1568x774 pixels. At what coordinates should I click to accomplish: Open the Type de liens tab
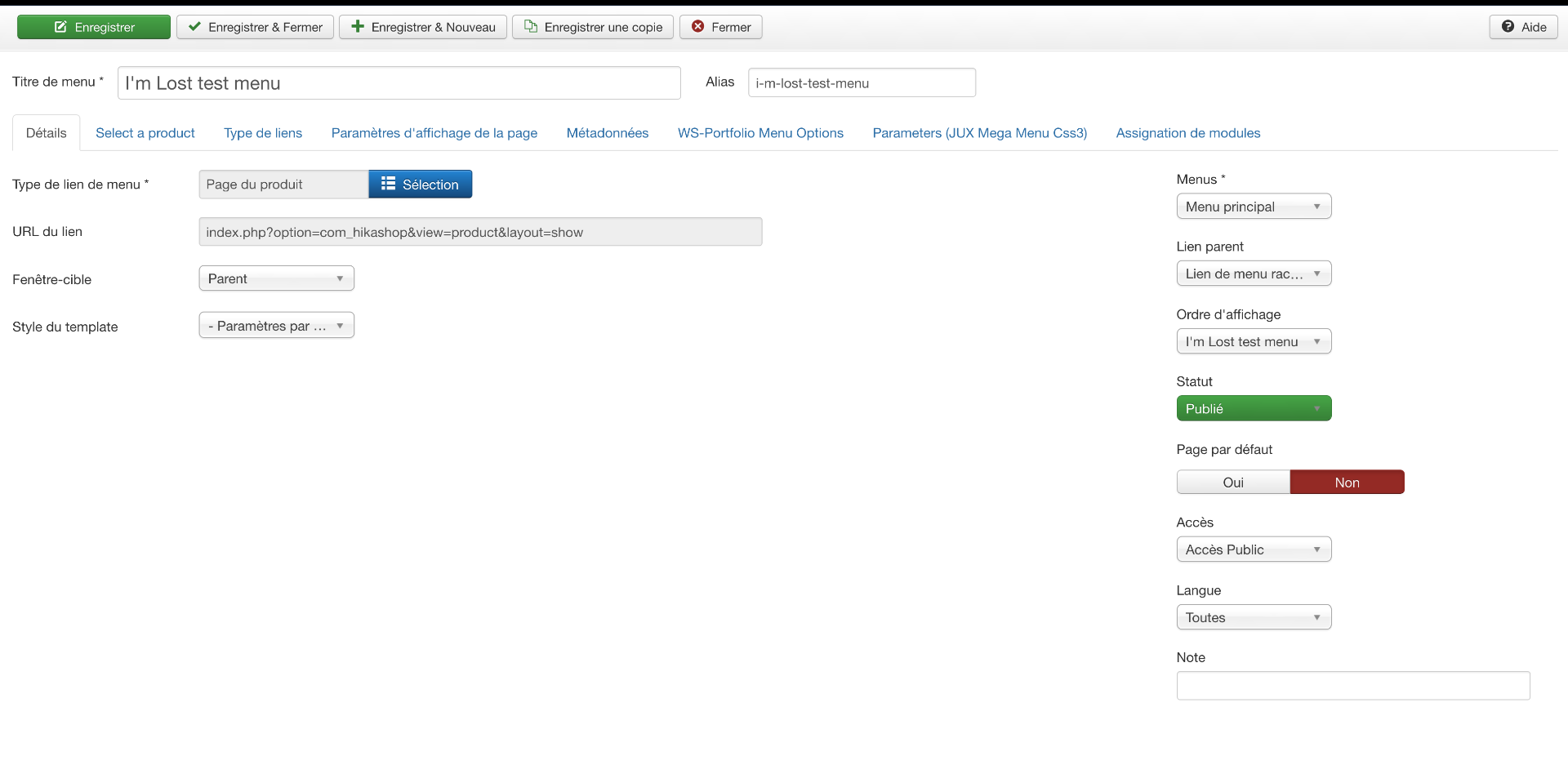[x=263, y=133]
